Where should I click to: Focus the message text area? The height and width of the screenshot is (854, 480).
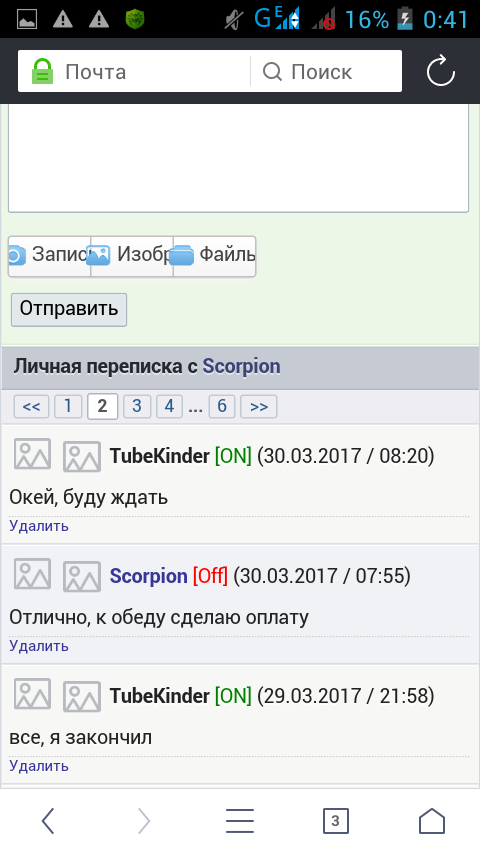coord(239,158)
